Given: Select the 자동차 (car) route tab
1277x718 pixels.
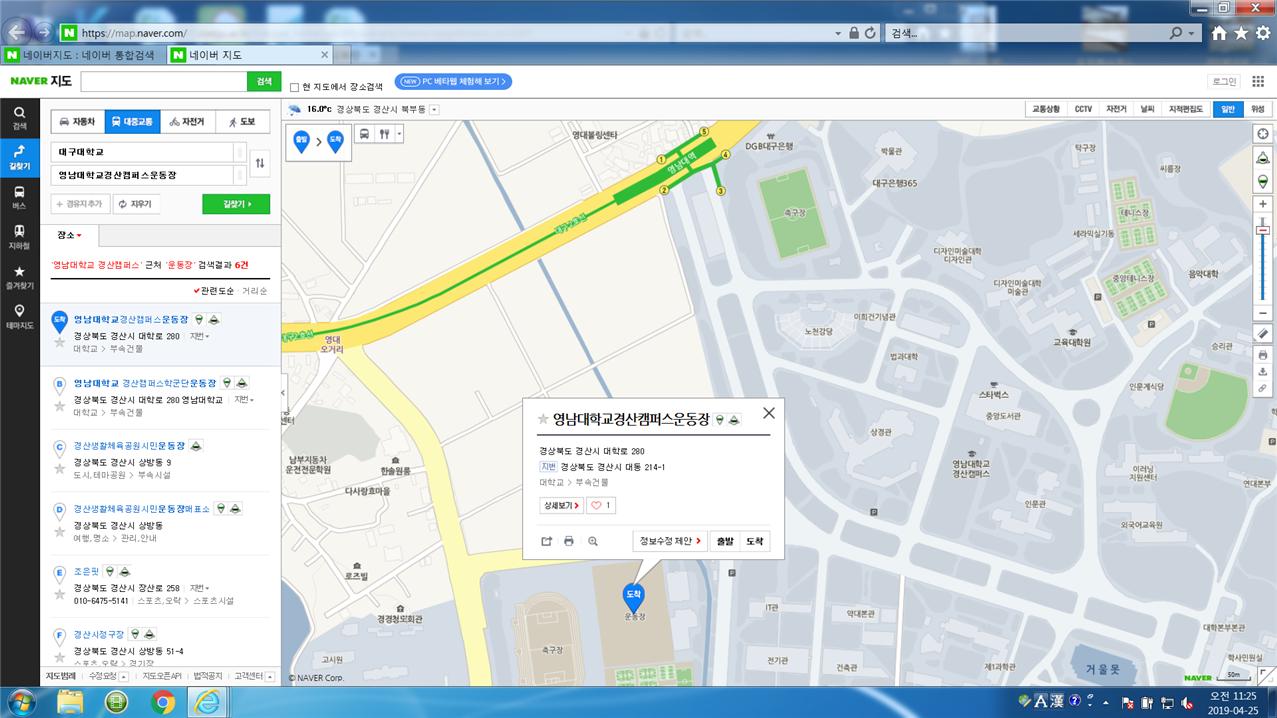Looking at the screenshot, I should coord(78,122).
